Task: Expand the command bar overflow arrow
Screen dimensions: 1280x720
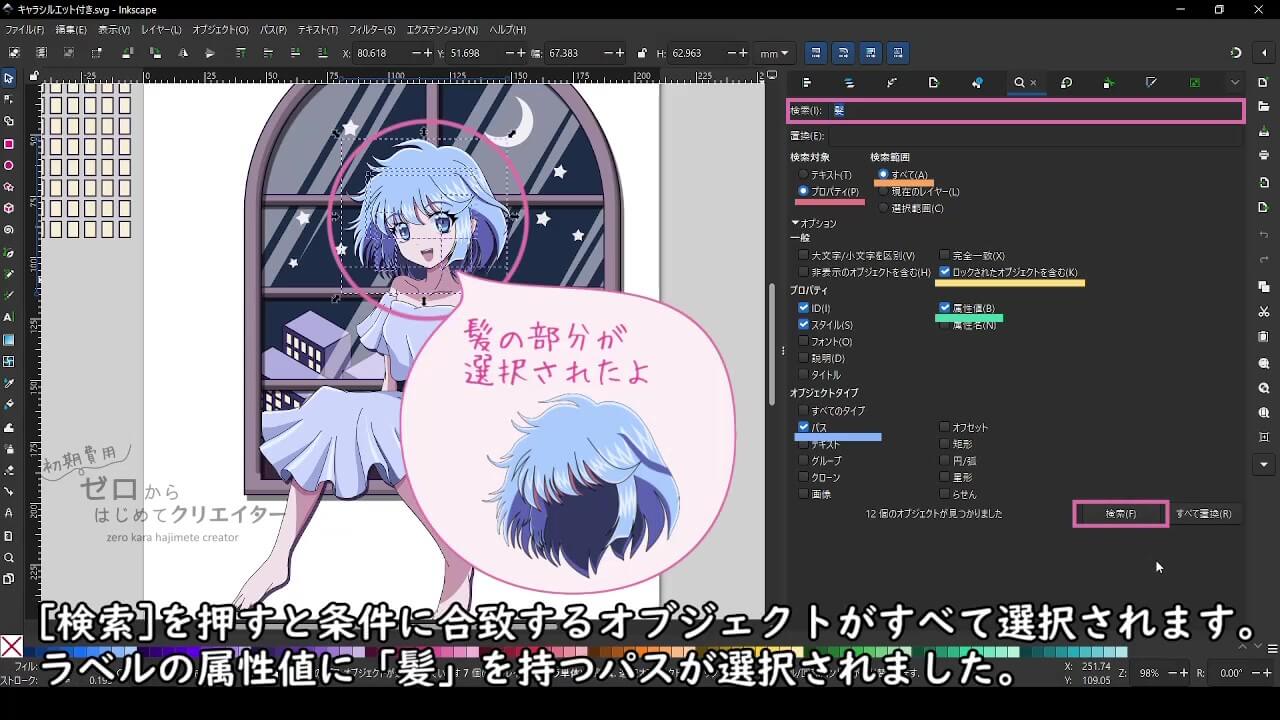Action: 1264,465
